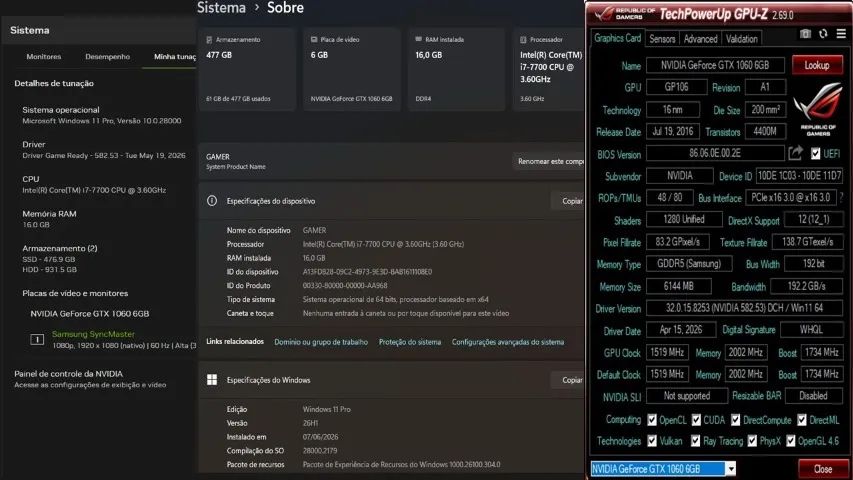The width and height of the screenshot is (853, 480).
Task: Click the GPU Clock 1519 MHz value
Action: tap(667, 352)
